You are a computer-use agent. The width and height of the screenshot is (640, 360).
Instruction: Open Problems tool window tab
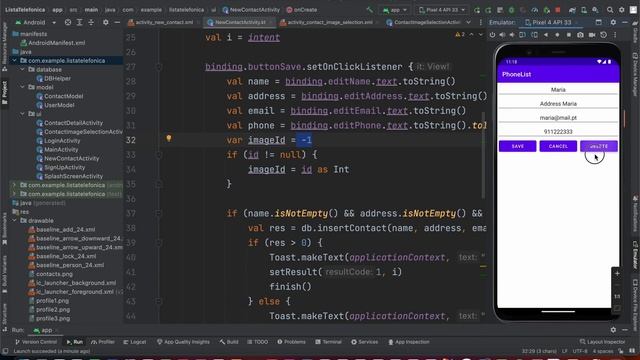[x=291, y=342]
